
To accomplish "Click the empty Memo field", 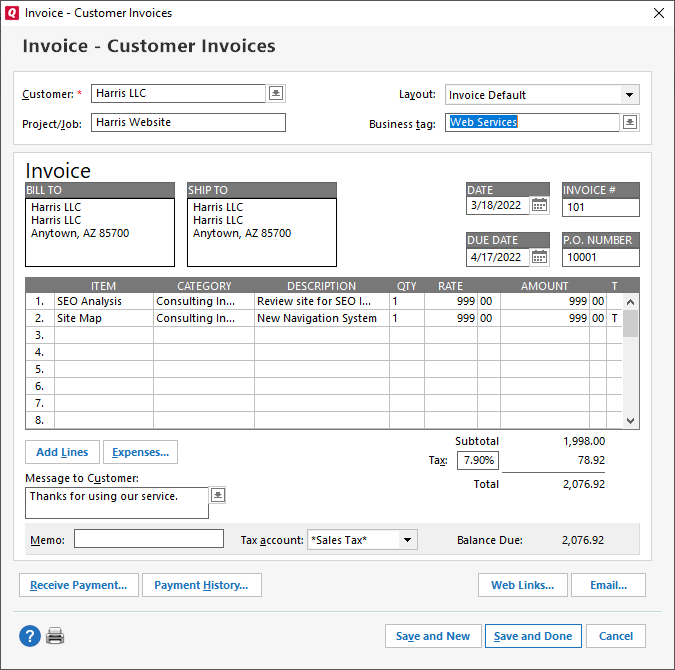I will point(149,539).
